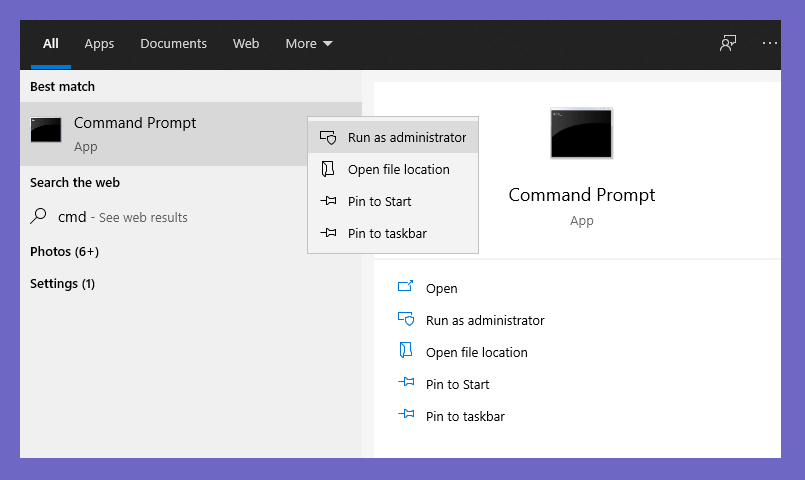This screenshot has width=805, height=480.
Task: Click the large Command Prompt preview icon
Action: click(581, 133)
